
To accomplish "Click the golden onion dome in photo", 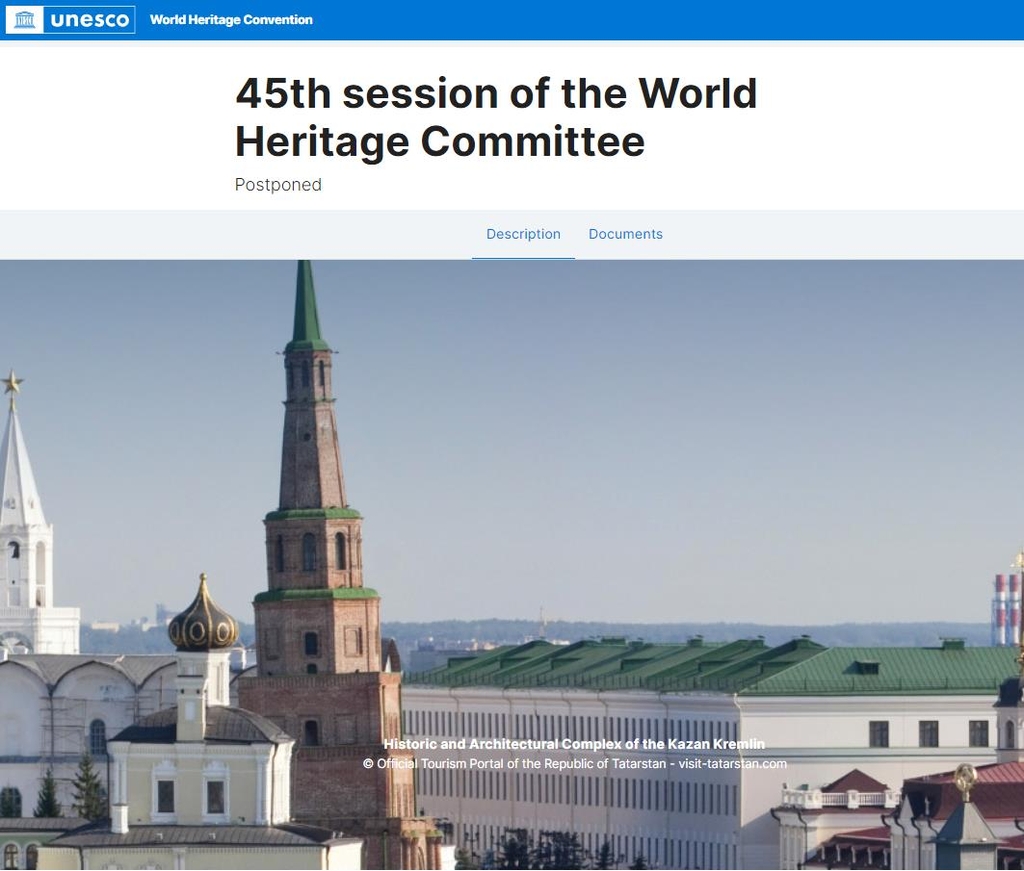I will tap(203, 622).
